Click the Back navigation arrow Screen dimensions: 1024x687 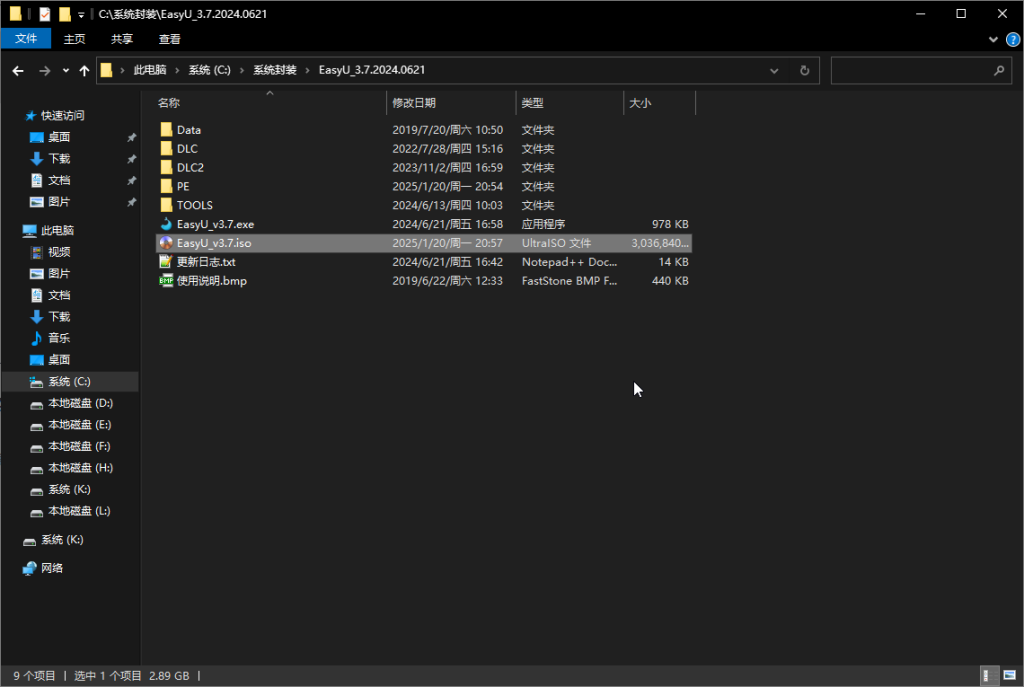click(18, 71)
